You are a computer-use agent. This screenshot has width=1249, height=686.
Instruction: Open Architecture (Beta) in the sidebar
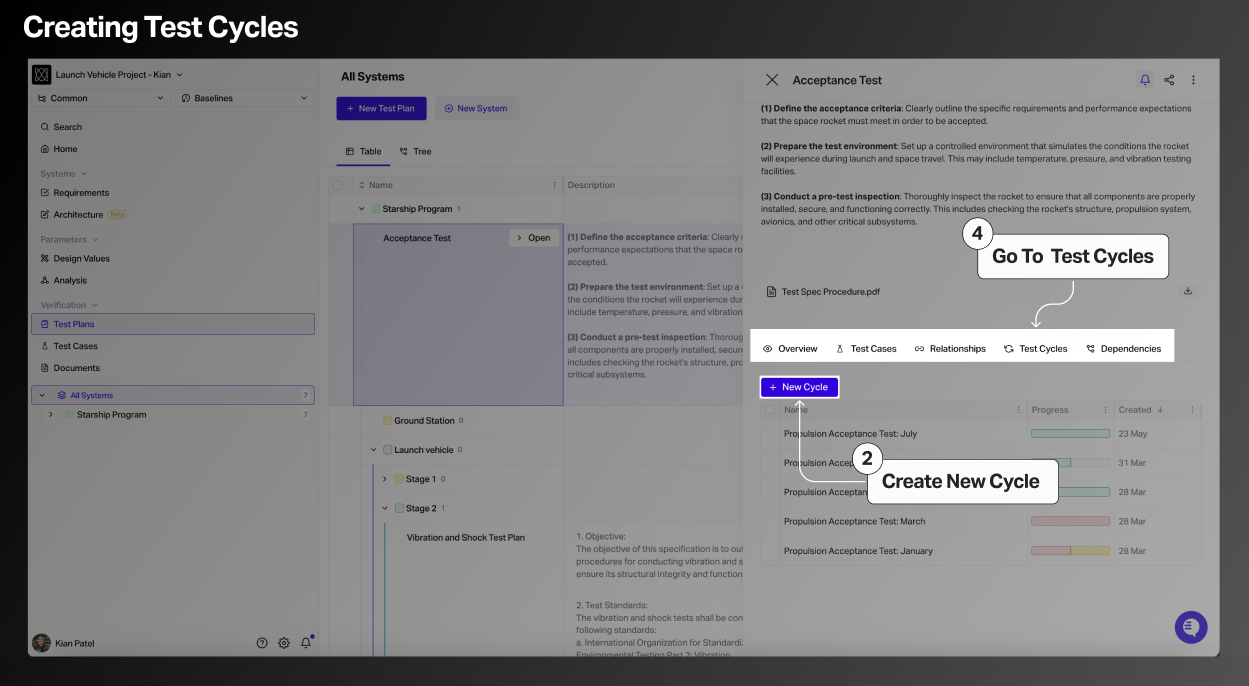[83, 214]
